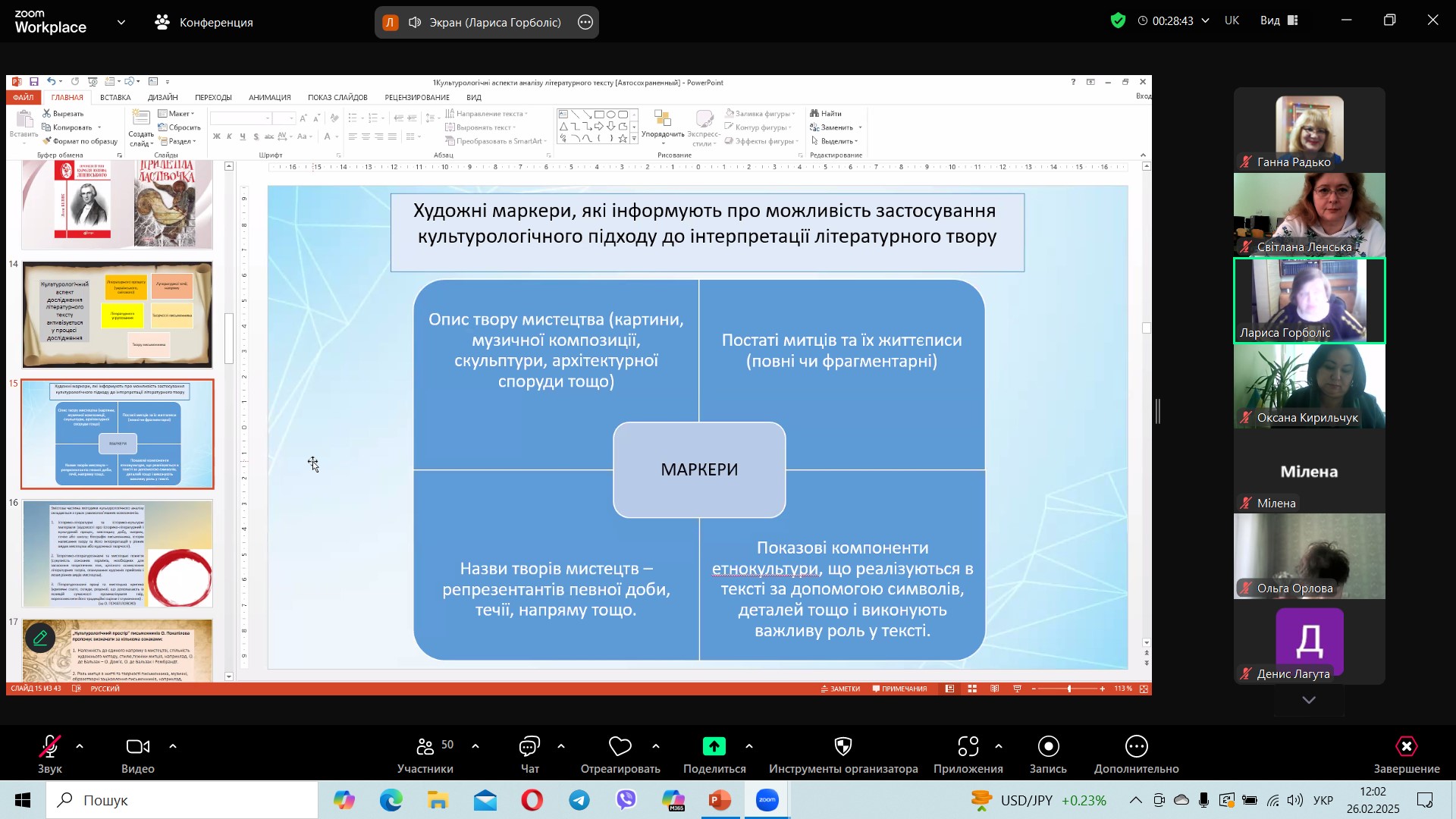
Task: Switch to the ПОКАЗ СЛАЙДОВ ribbon tab
Action: tap(337, 98)
